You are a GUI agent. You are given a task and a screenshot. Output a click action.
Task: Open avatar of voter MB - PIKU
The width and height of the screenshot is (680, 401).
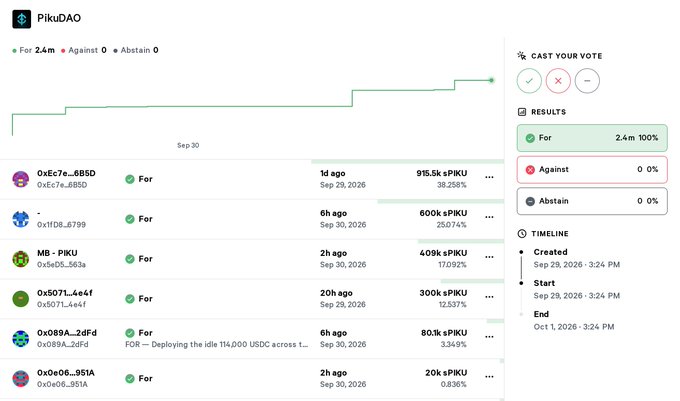click(x=21, y=259)
